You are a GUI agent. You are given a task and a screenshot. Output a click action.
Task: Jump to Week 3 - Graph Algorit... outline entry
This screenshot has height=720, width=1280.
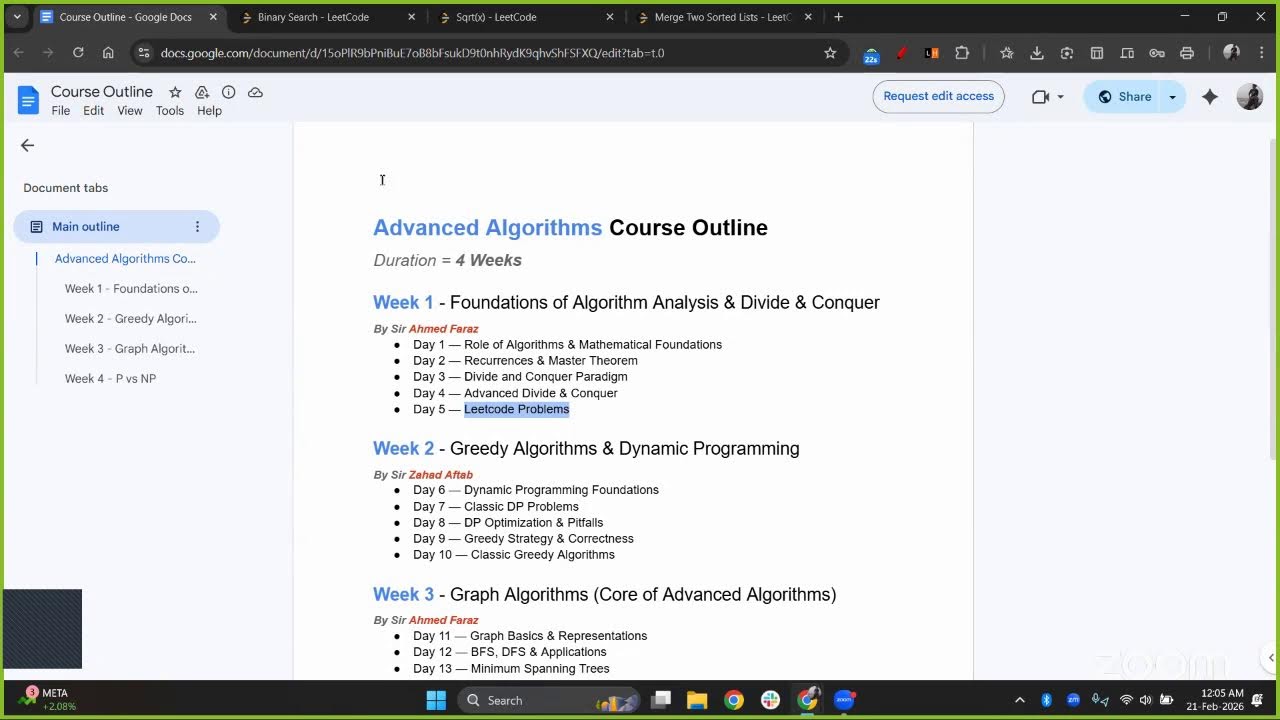pos(129,349)
